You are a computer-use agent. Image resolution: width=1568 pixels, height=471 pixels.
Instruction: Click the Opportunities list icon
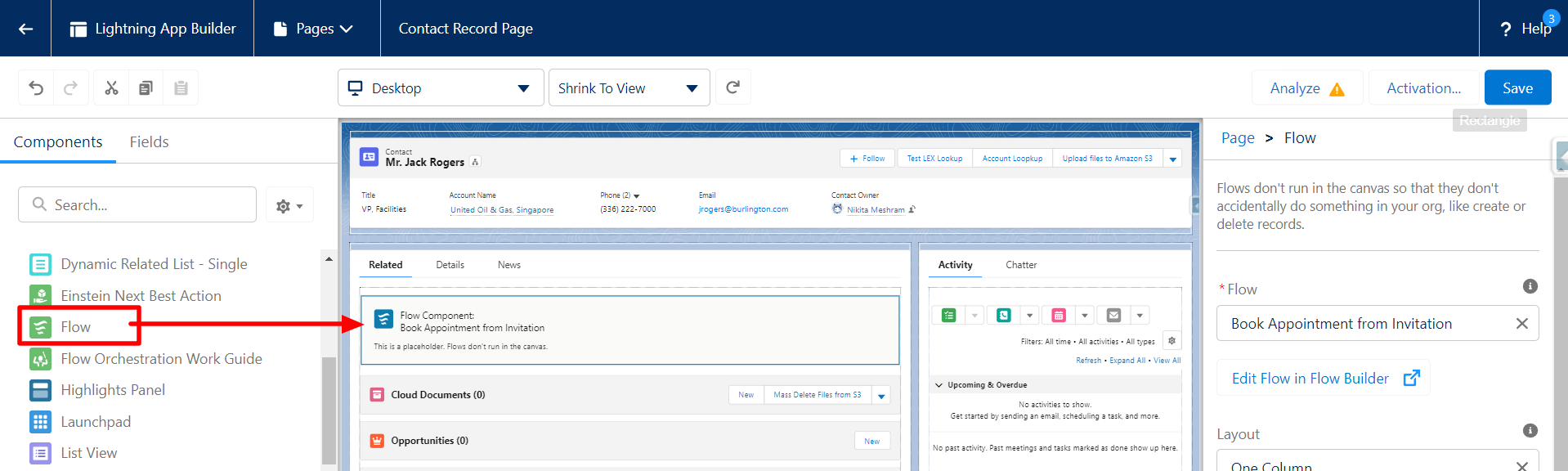(x=377, y=441)
